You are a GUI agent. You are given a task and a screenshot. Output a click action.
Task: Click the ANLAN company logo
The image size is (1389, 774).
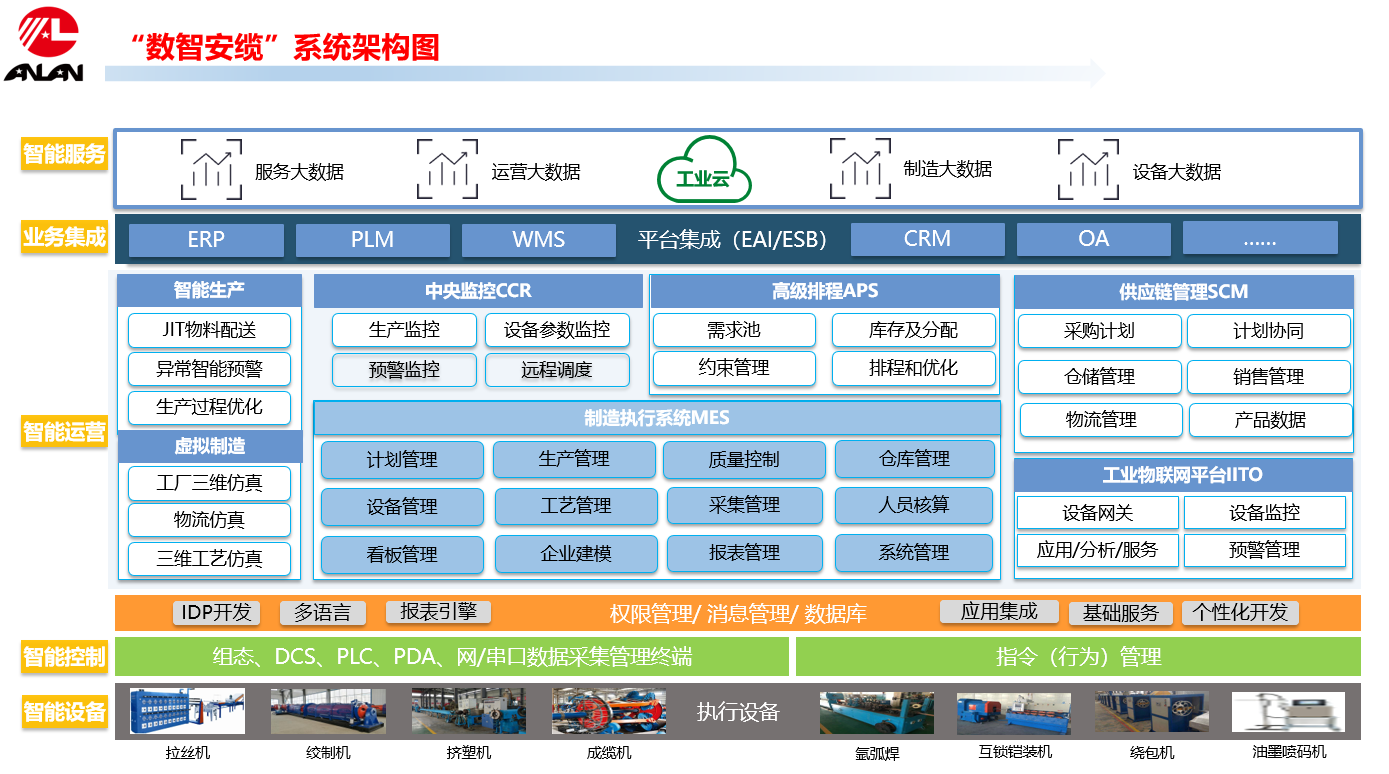pos(43,44)
